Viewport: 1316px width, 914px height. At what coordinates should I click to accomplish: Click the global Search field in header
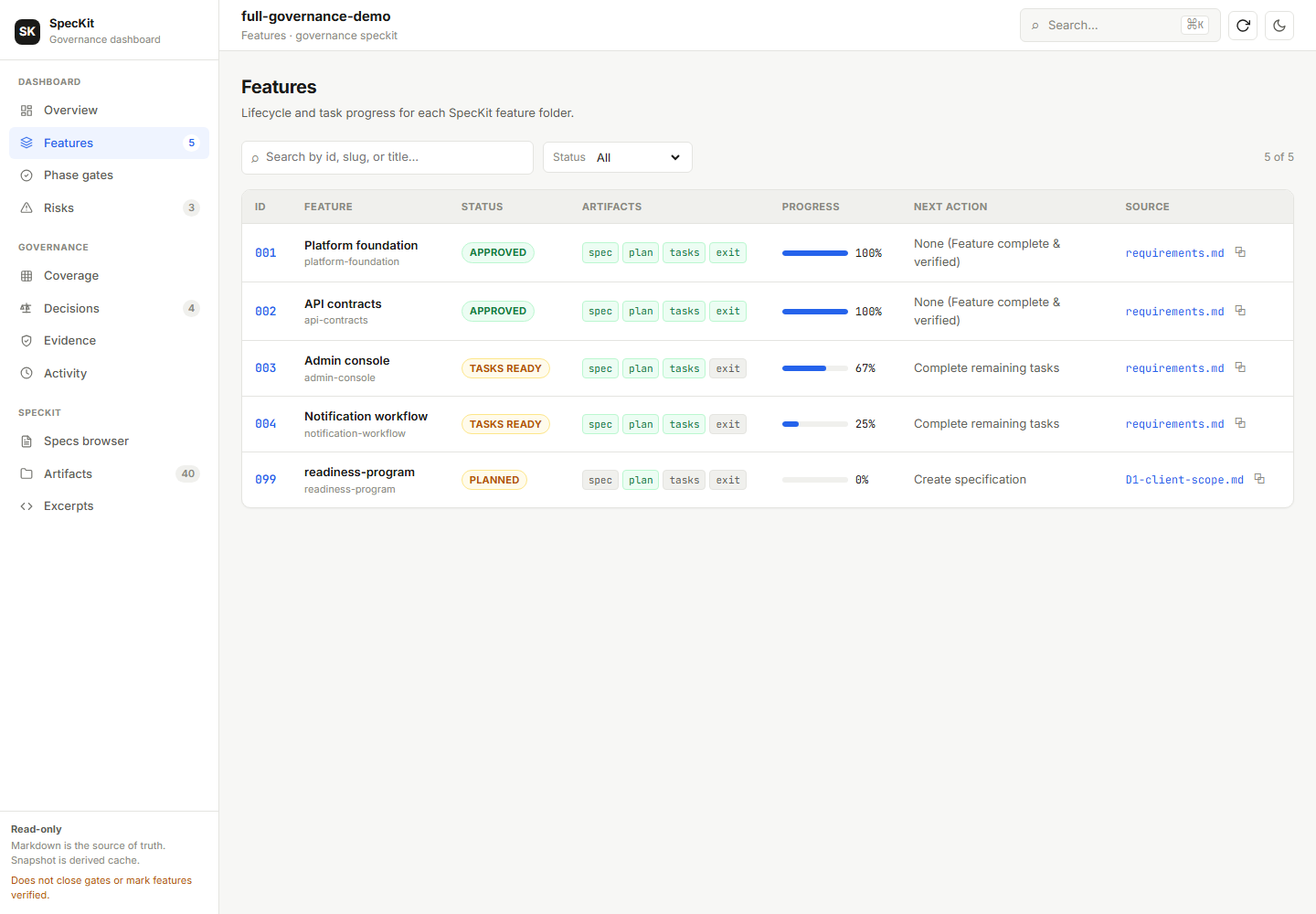point(1120,26)
